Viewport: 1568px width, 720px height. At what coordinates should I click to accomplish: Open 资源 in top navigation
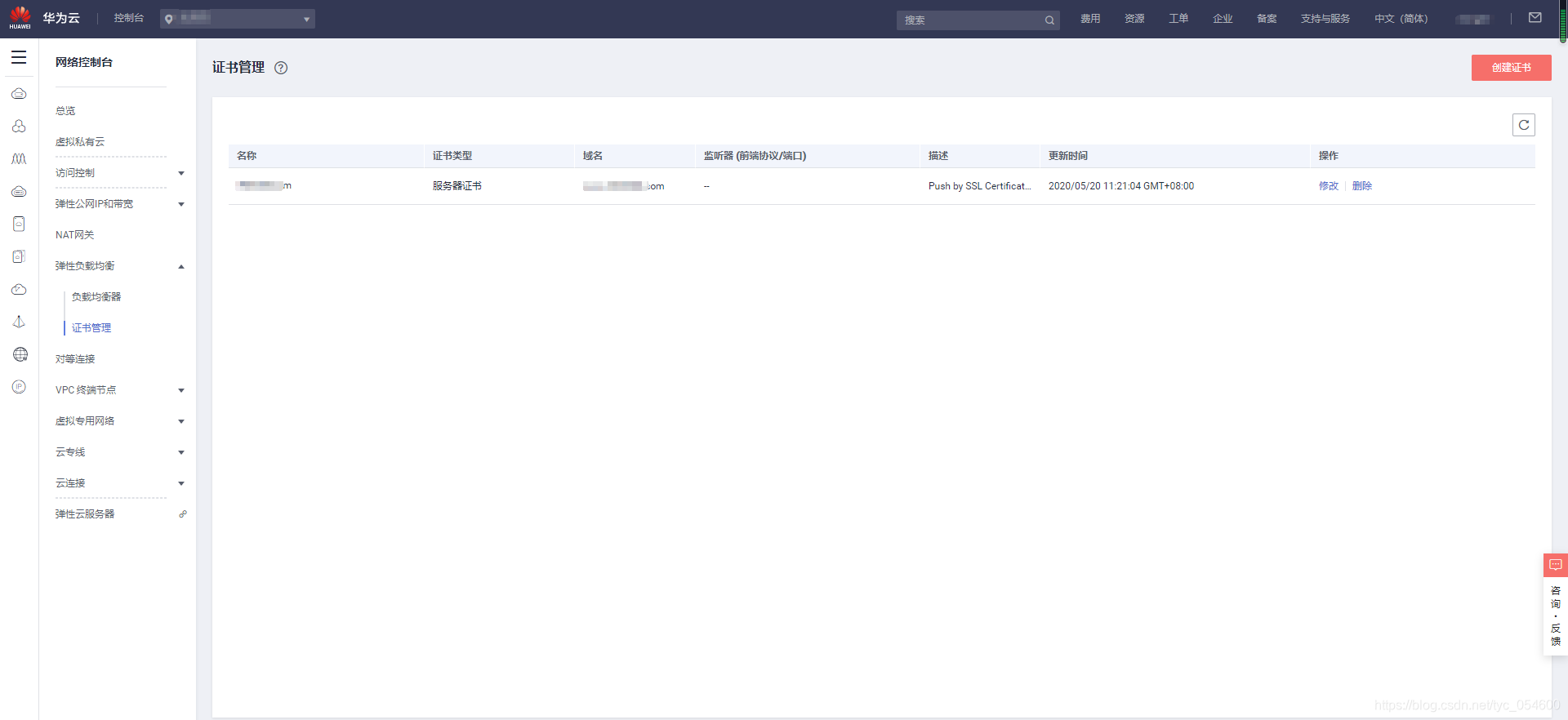tap(1134, 19)
